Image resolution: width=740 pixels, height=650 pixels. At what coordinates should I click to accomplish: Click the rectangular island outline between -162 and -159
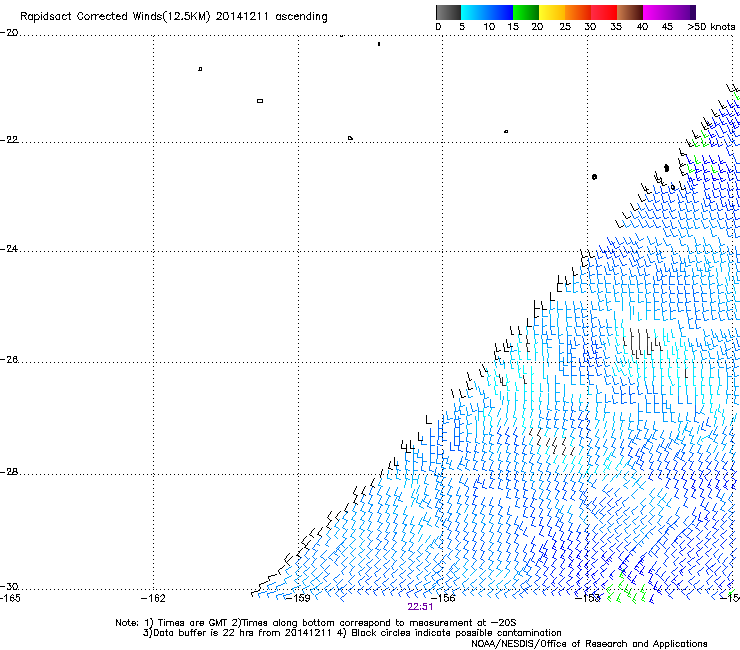point(260,101)
